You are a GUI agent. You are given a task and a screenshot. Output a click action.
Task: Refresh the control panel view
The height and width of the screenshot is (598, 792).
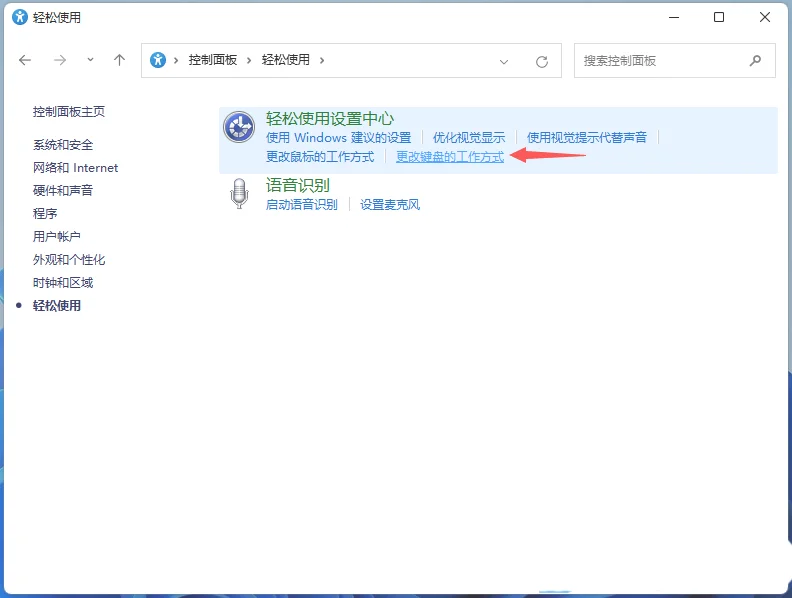coord(542,62)
